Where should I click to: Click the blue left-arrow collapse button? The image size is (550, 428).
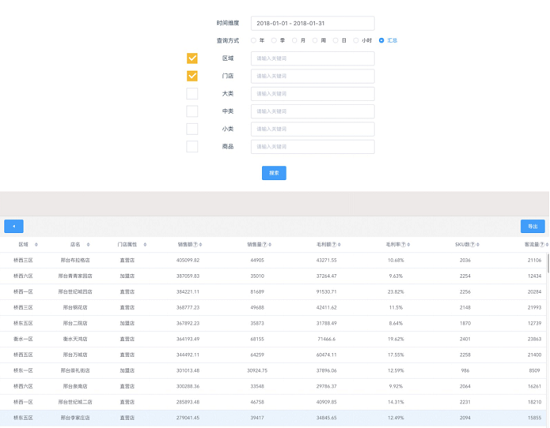click(x=14, y=226)
